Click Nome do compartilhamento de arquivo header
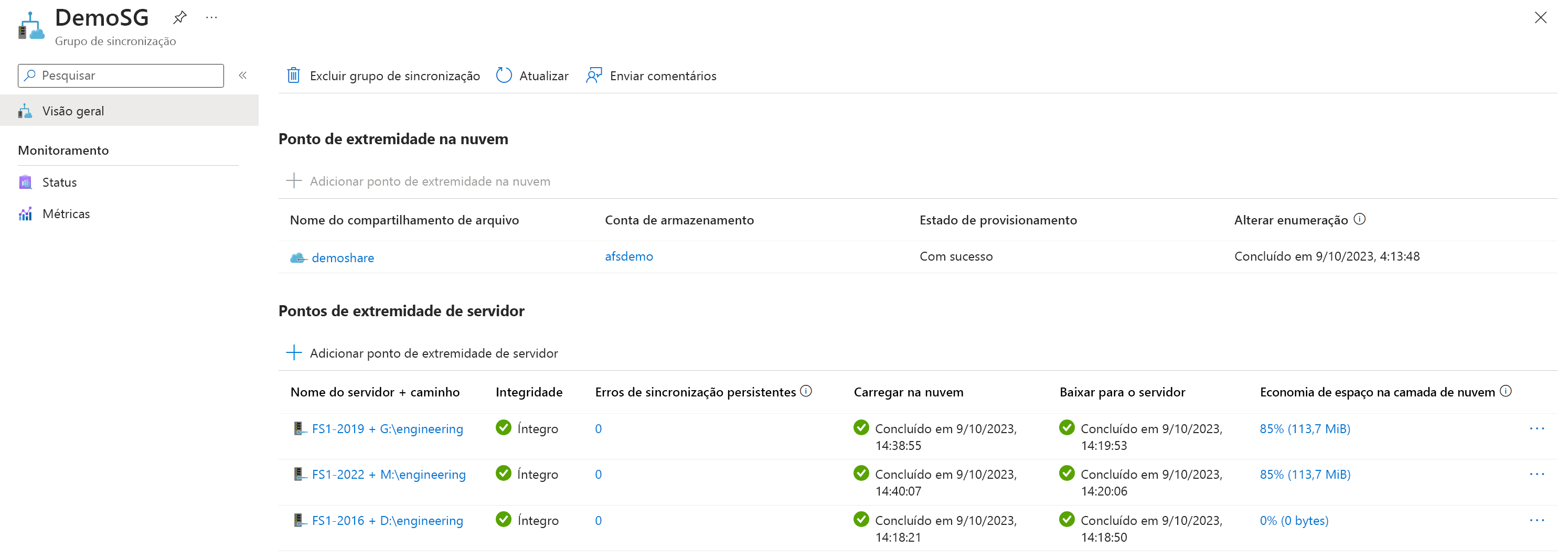Screen dimensions: 1568x559 coord(404,220)
